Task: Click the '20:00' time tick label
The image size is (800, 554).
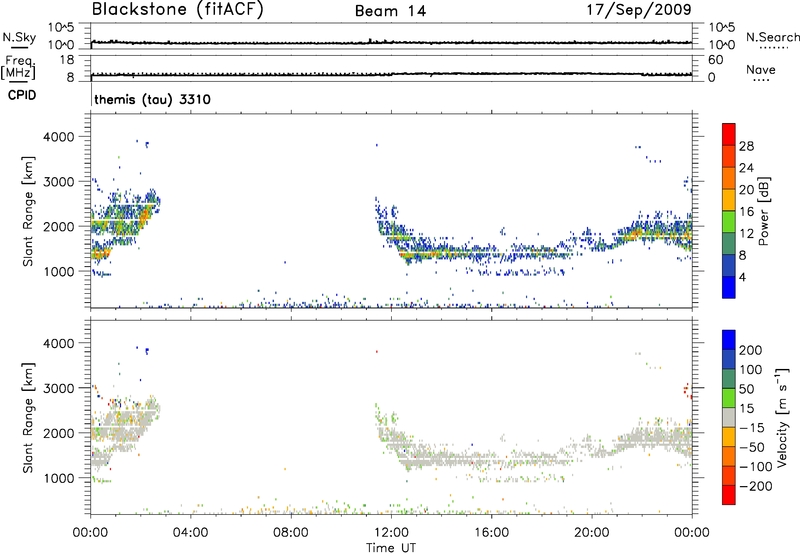Action: 592,533
